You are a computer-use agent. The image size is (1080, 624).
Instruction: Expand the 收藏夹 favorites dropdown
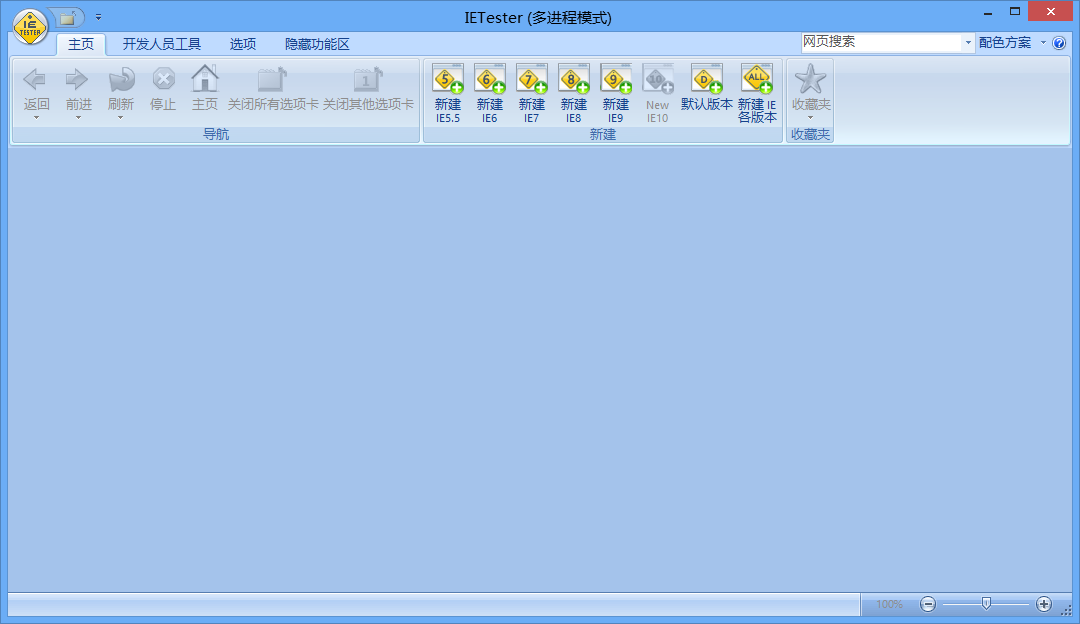coord(811,116)
